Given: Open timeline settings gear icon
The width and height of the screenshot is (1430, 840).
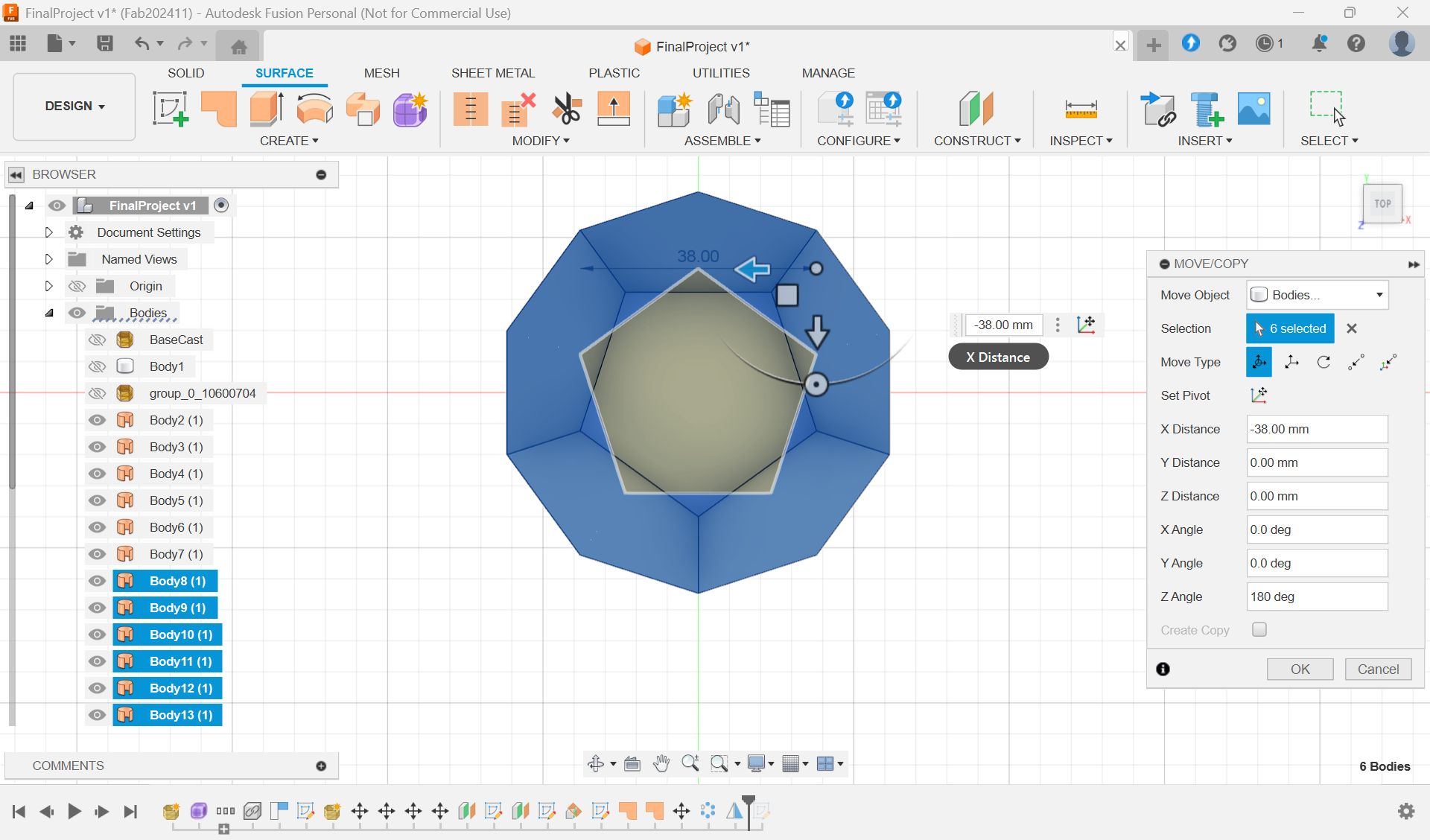Looking at the screenshot, I should (x=1406, y=811).
